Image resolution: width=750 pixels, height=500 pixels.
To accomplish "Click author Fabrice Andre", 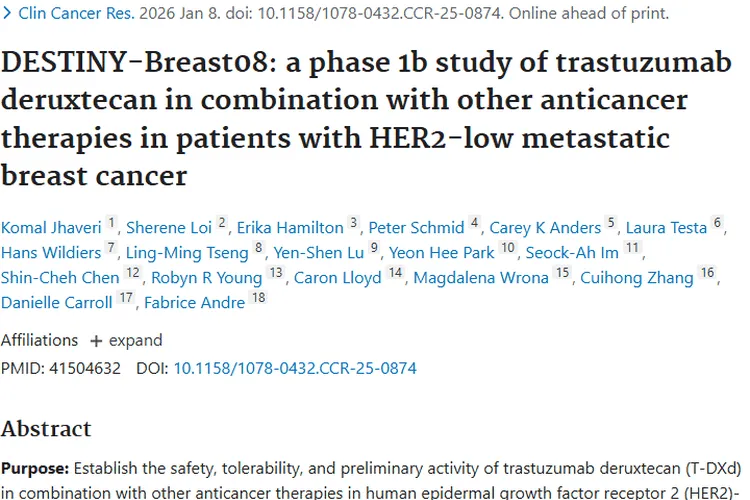I will (195, 302).
